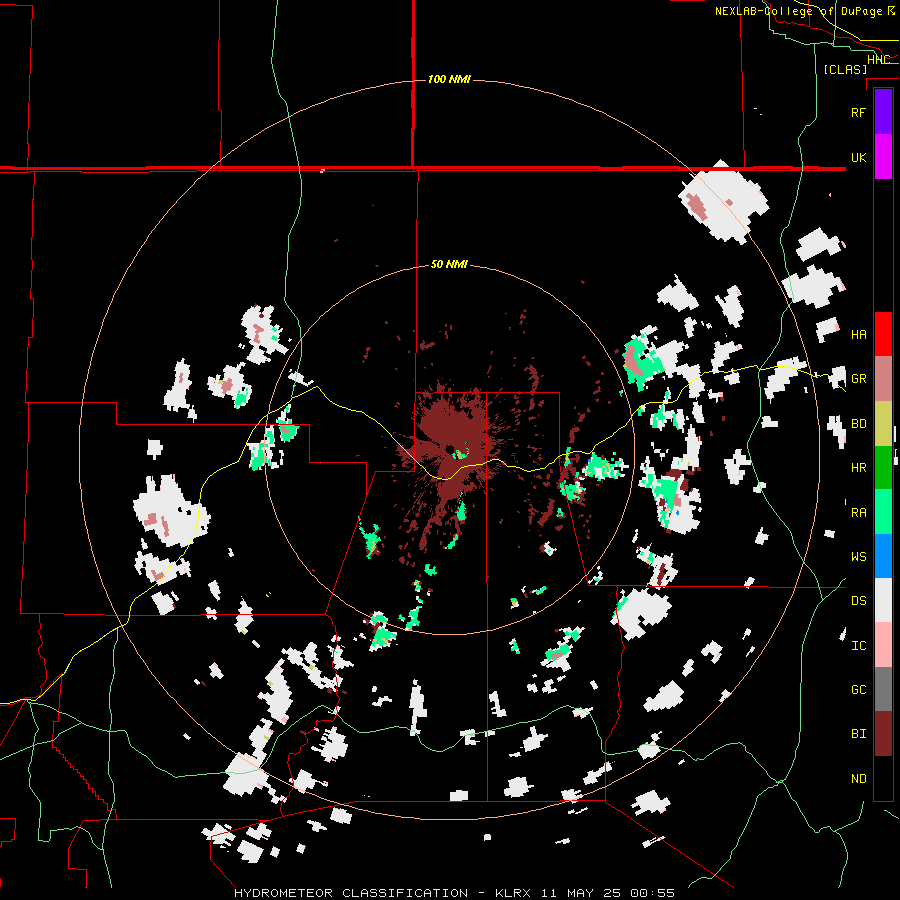
Task: Click the BD legend label
Action: tap(858, 424)
